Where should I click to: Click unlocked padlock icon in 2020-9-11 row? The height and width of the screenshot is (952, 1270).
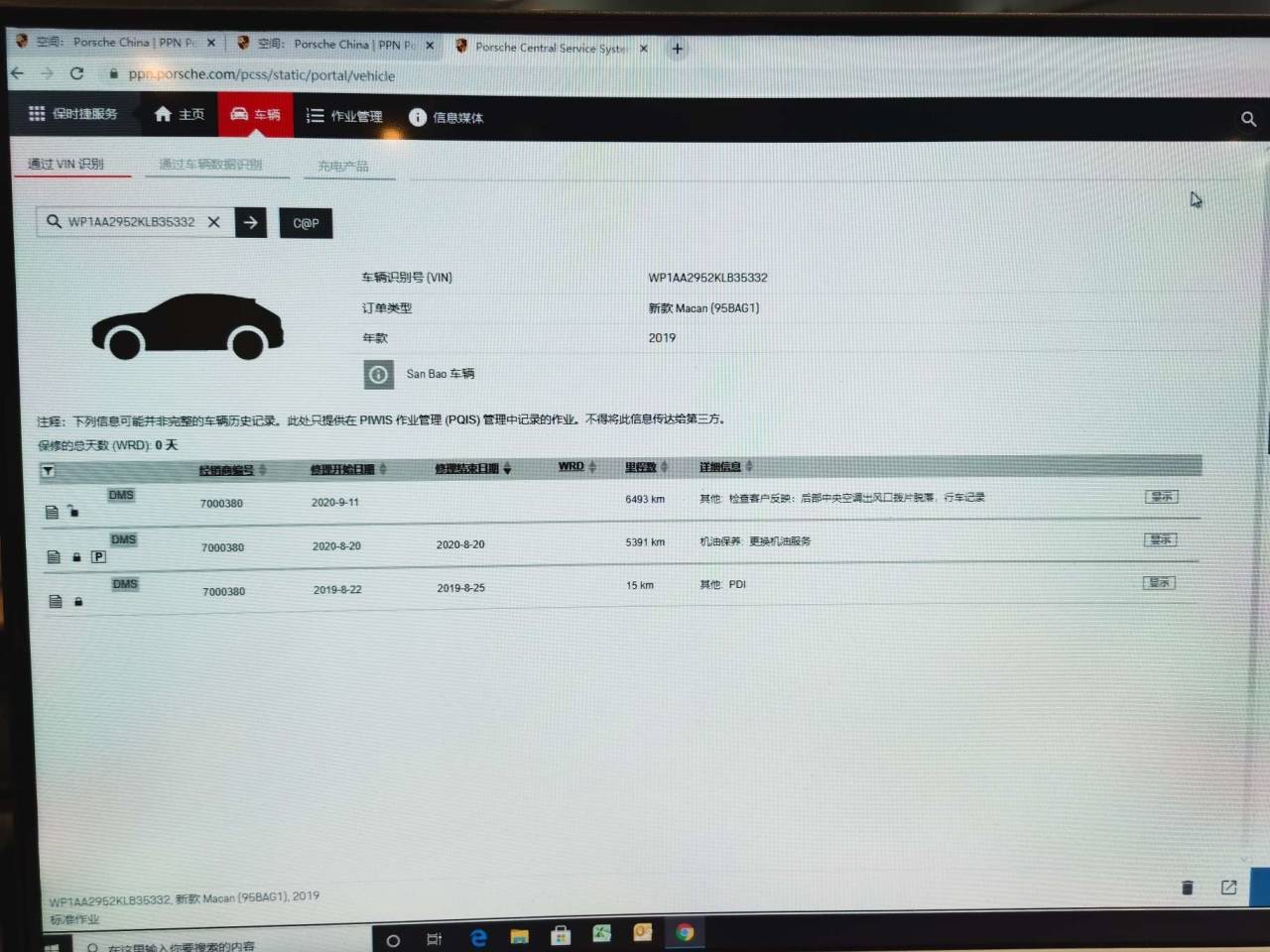(73, 511)
